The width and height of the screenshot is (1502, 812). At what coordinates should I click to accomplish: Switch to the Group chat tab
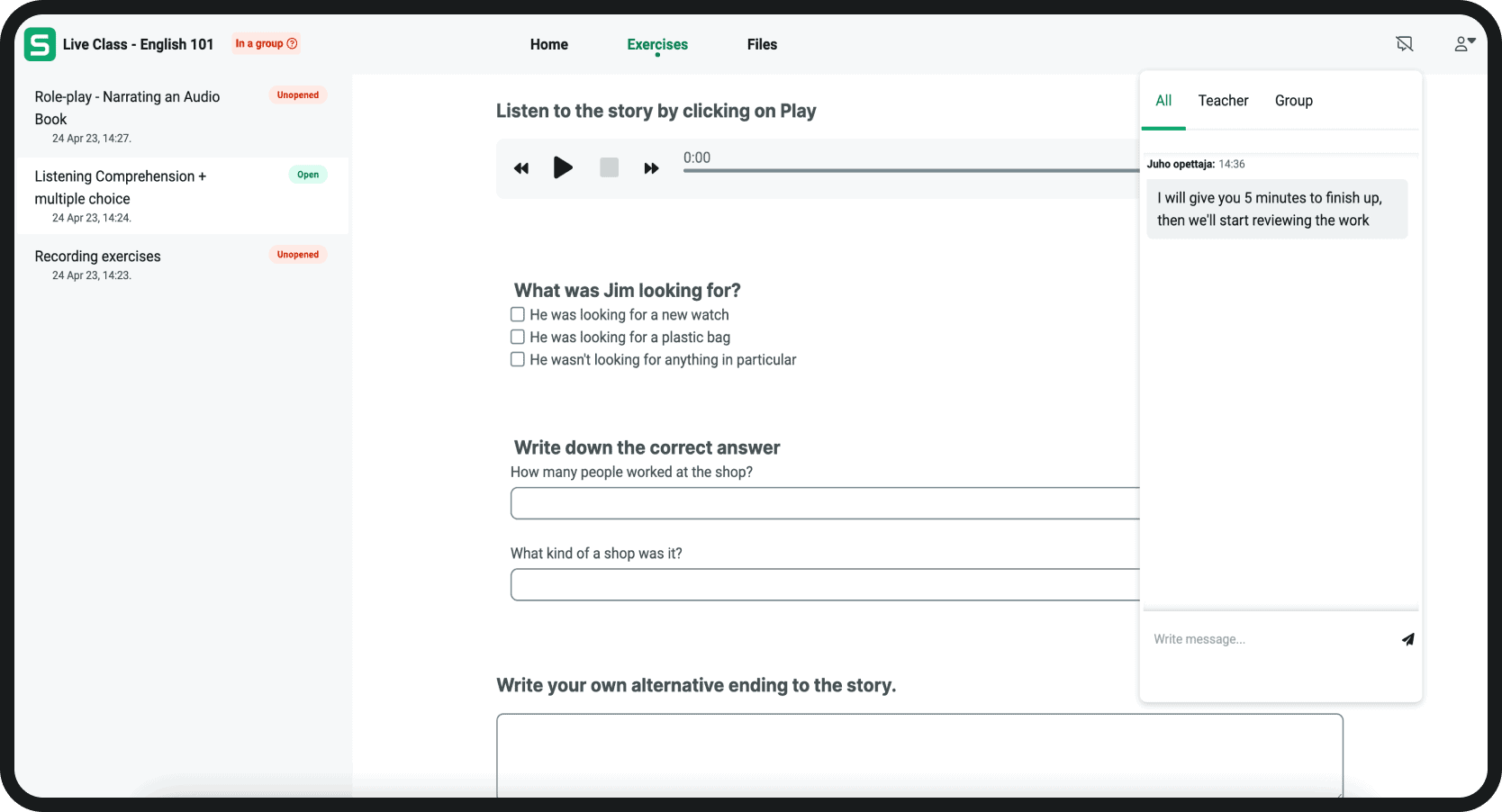(1293, 101)
